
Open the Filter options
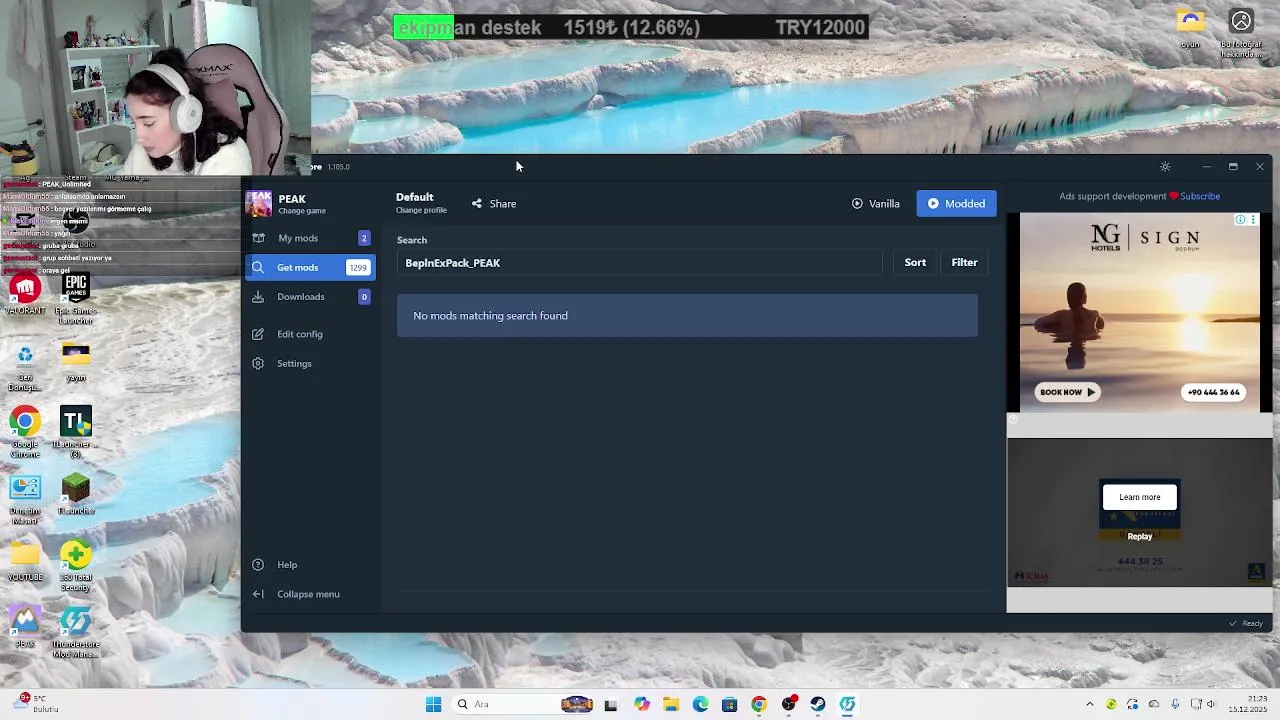(964, 262)
